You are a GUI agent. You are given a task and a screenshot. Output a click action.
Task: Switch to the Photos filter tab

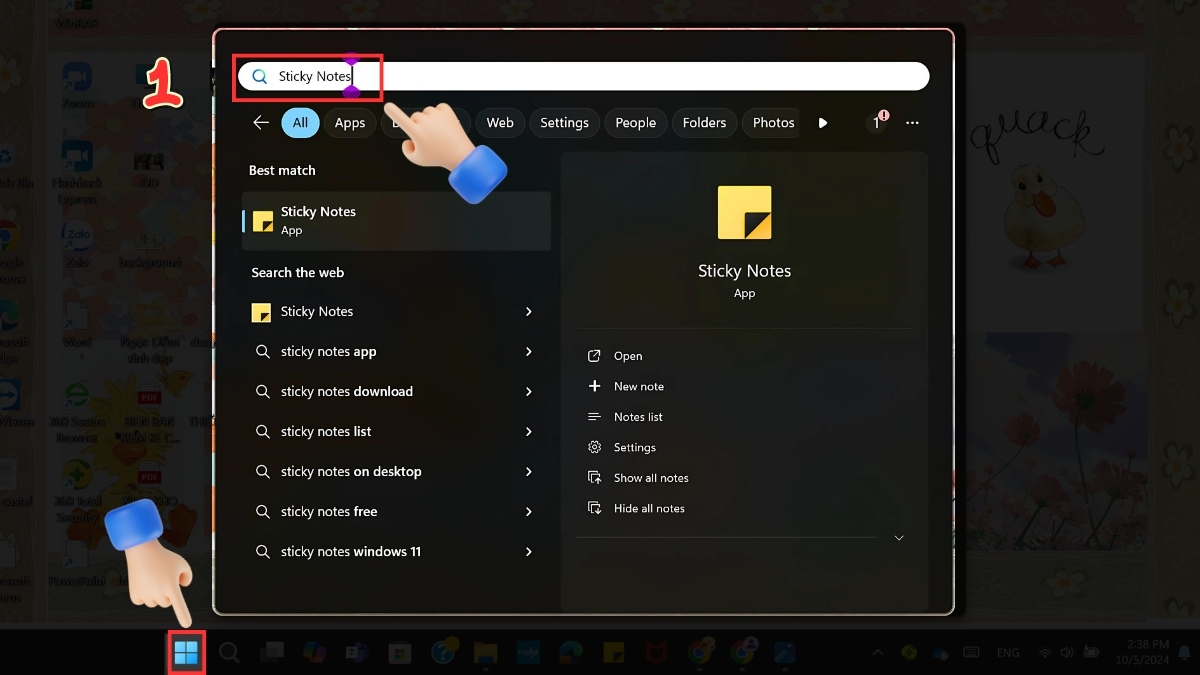(x=773, y=122)
